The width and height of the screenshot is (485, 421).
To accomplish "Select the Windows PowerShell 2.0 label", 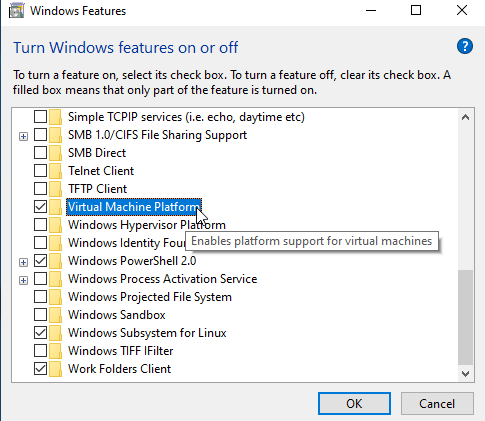I will pyautogui.click(x=132, y=261).
